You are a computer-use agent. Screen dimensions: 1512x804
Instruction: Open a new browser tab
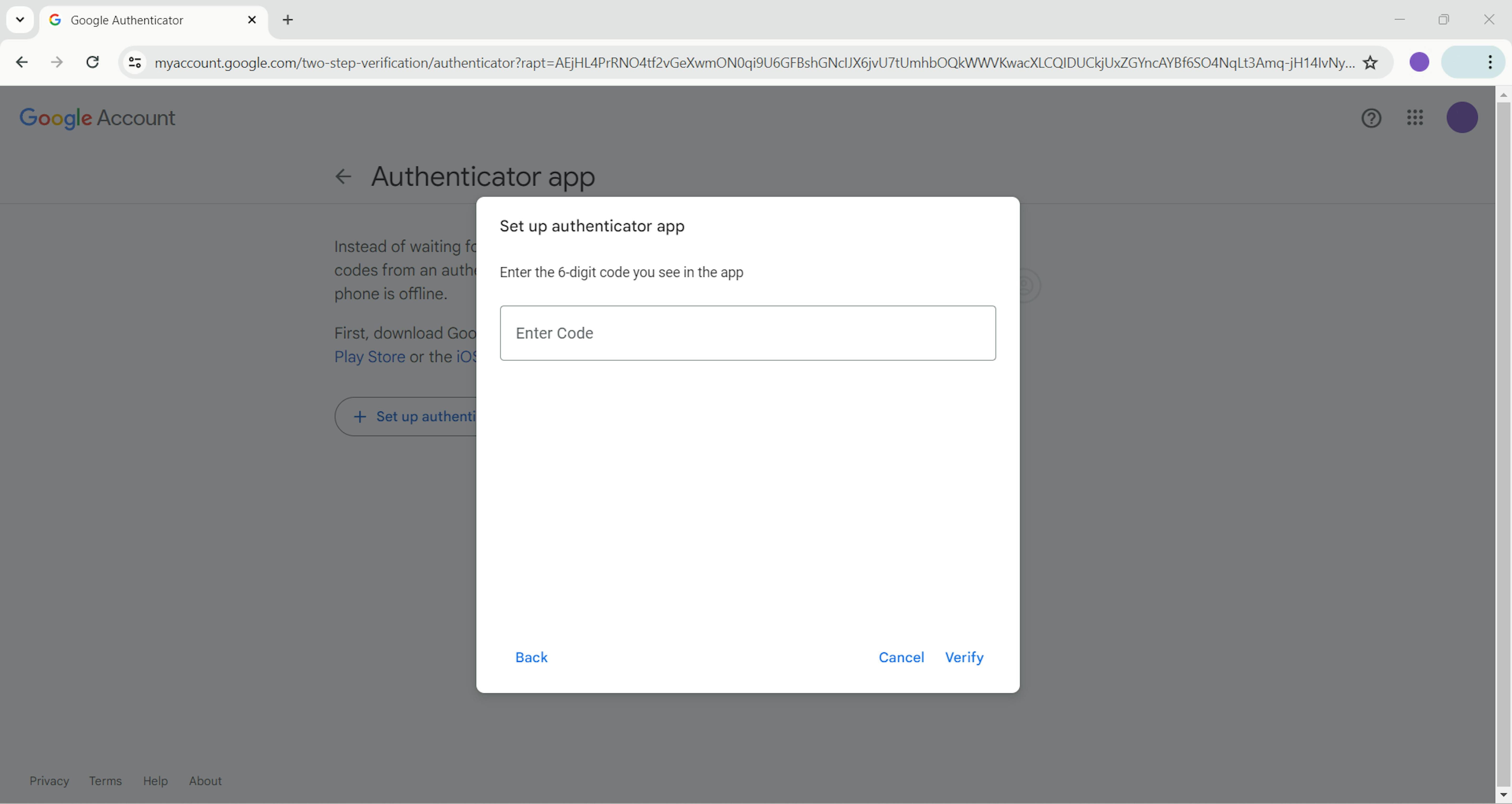point(288,20)
